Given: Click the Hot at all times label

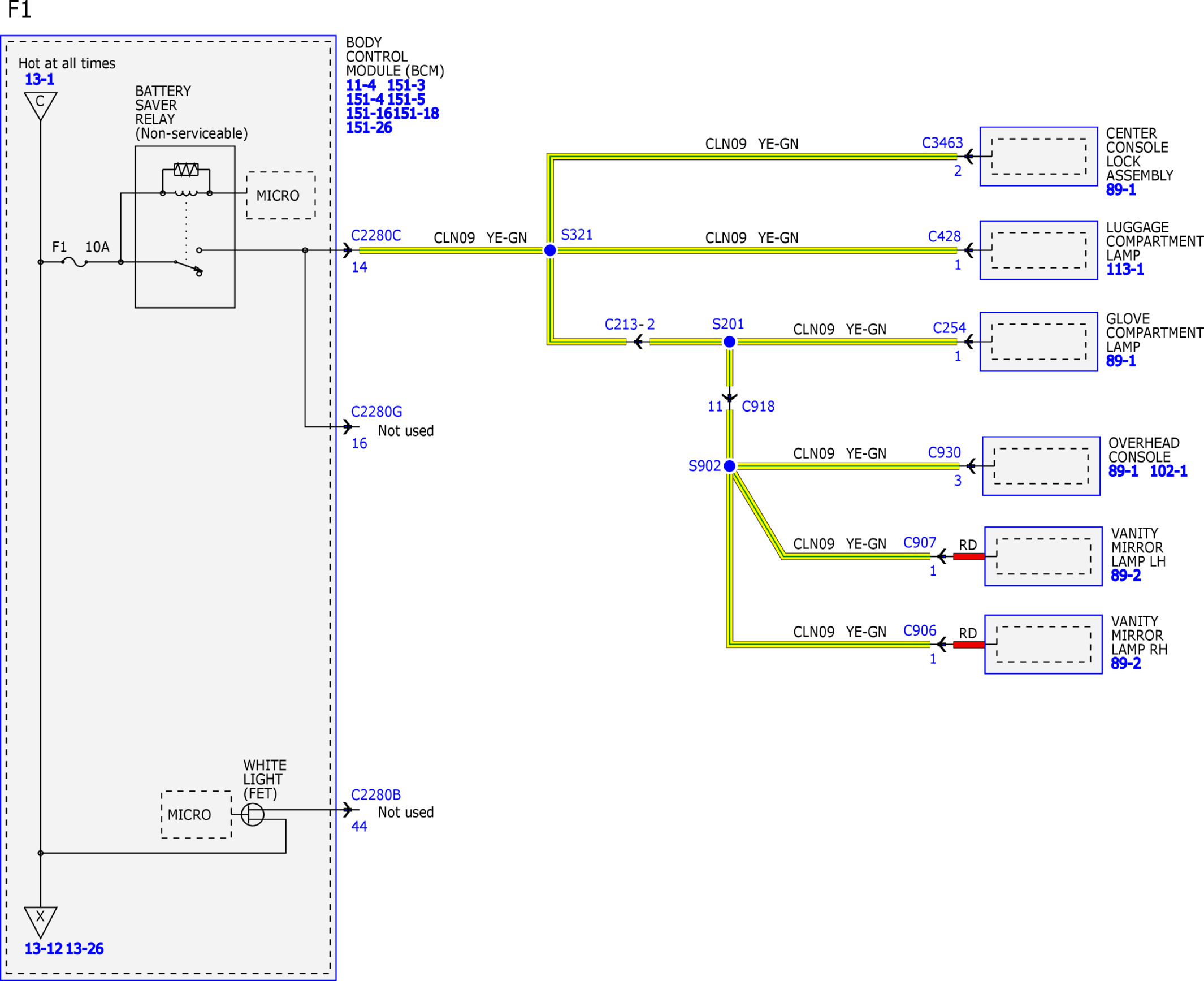Looking at the screenshot, I should pos(67,63).
